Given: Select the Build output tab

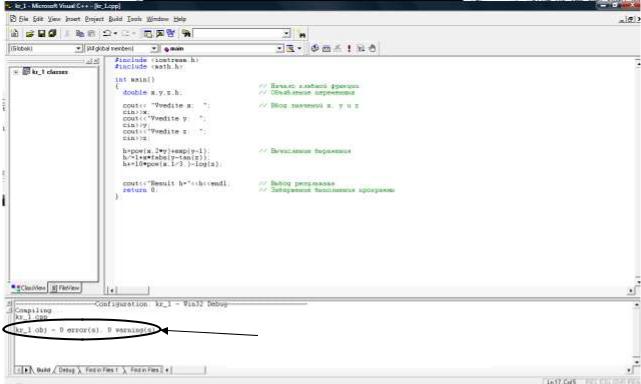Looking at the screenshot, I should point(43,370).
